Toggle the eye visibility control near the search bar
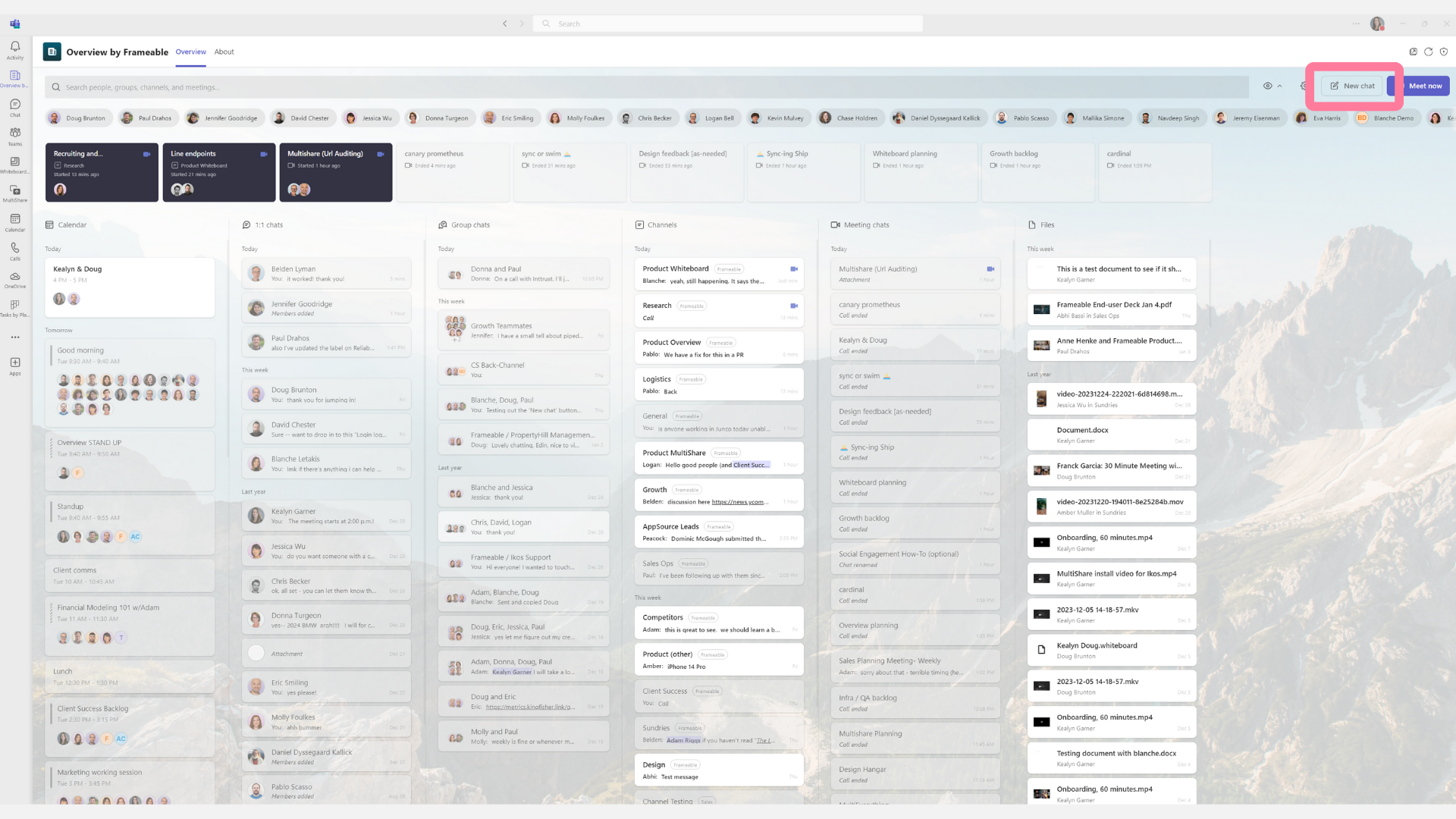Screen dimensions: 1456x819 pyautogui.click(x=1269, y=86)
